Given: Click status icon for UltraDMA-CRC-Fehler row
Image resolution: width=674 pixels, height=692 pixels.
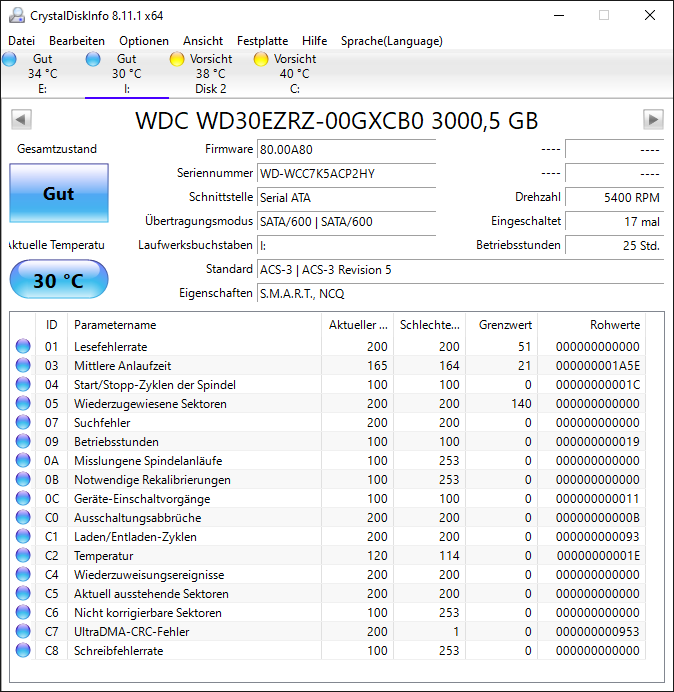Looking at the screenshot, I should point(23,631).
